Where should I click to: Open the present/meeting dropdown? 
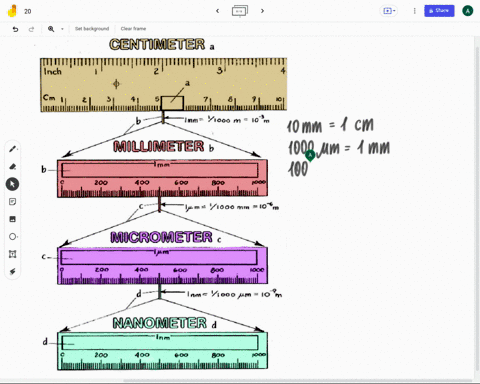pos(389,11)
